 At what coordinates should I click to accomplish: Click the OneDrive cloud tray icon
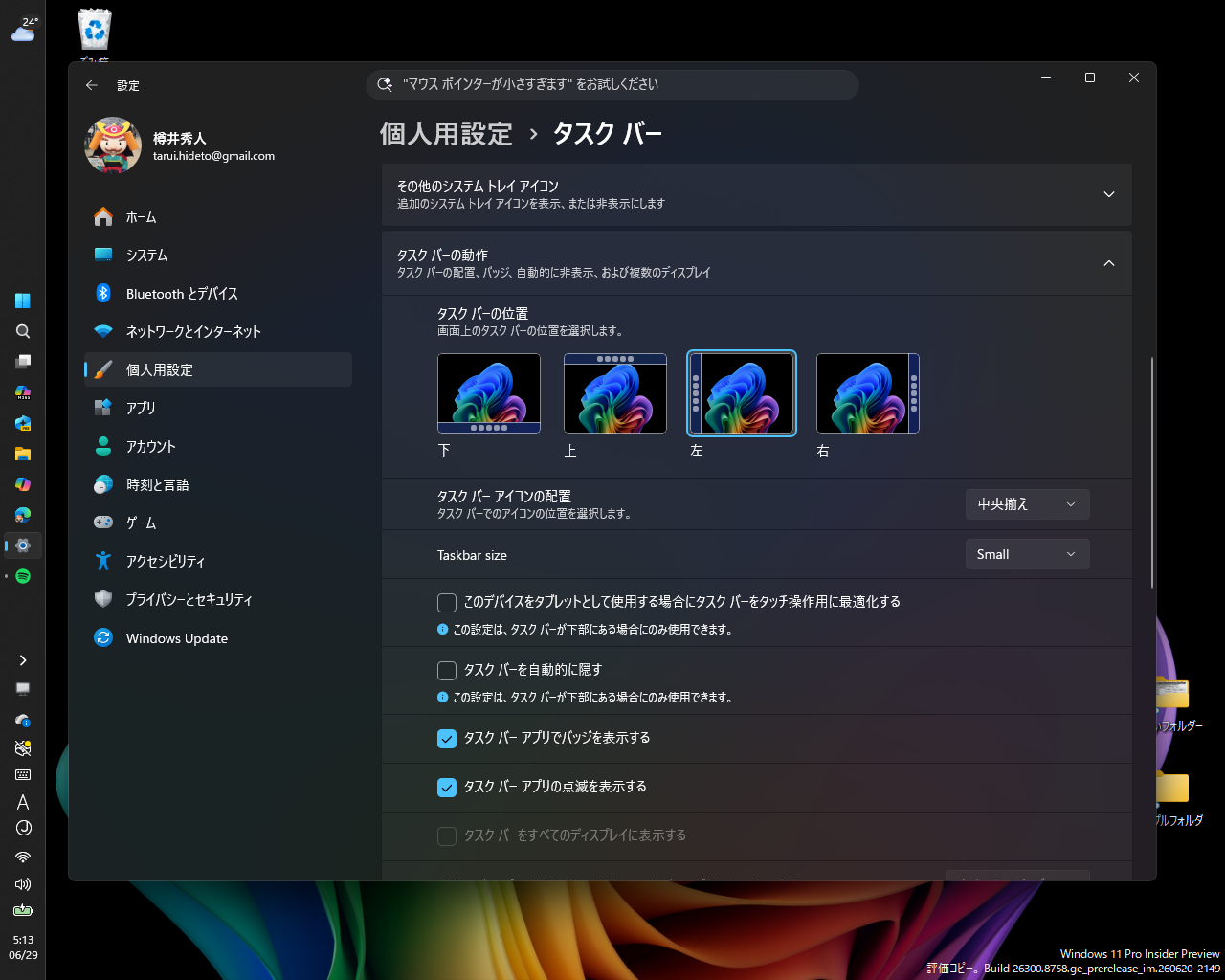[x=23, y=720]
